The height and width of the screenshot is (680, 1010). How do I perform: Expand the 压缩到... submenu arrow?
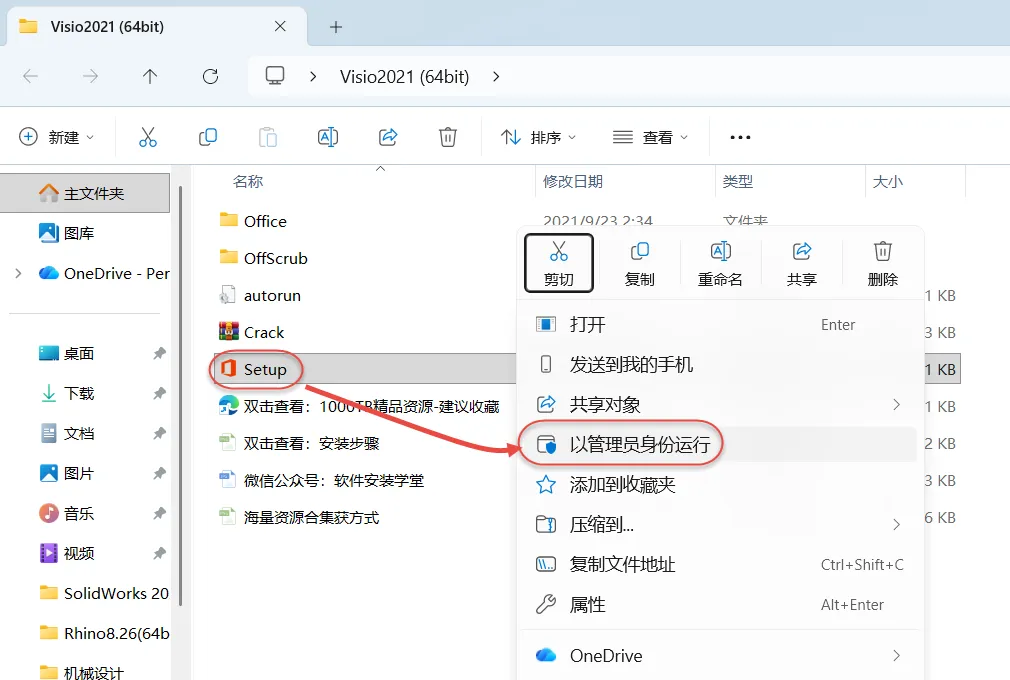[x=896, y=525]
